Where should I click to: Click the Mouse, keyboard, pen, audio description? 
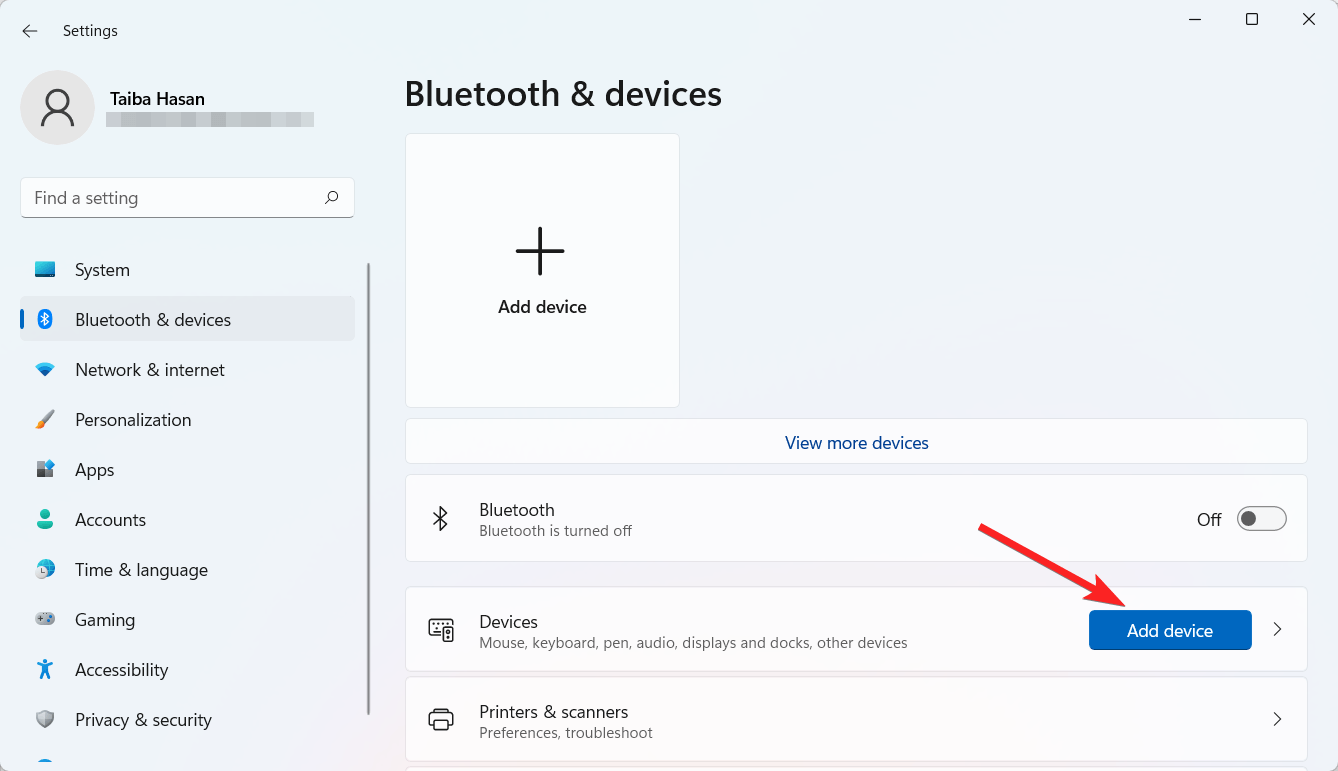pos(693,643)
